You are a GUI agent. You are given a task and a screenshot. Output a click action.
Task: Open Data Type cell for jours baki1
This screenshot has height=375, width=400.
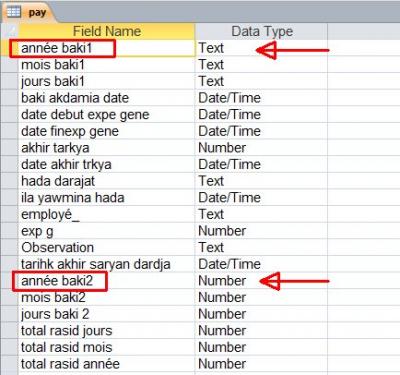click(261, 81)
